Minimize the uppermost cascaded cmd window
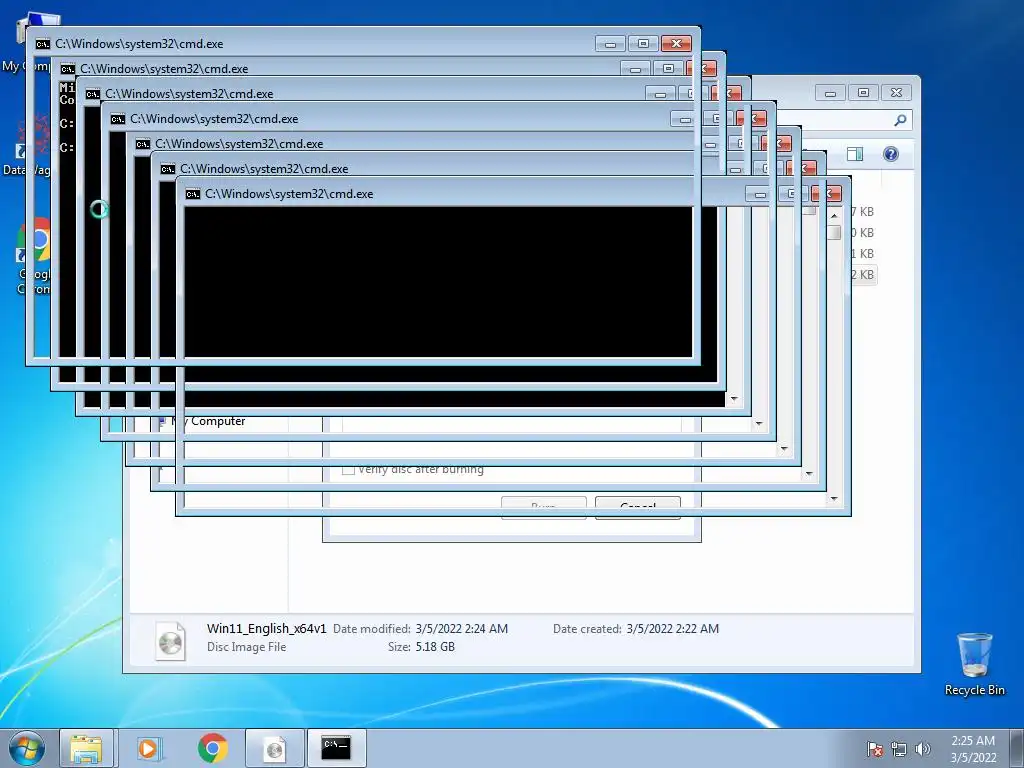The image size is (1024, 768). point(611,44)
